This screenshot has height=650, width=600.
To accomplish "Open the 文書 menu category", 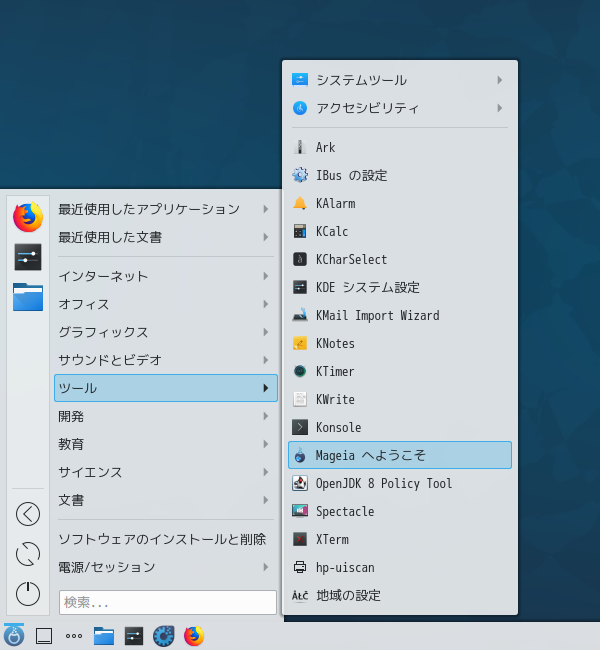I will [166, 500].
